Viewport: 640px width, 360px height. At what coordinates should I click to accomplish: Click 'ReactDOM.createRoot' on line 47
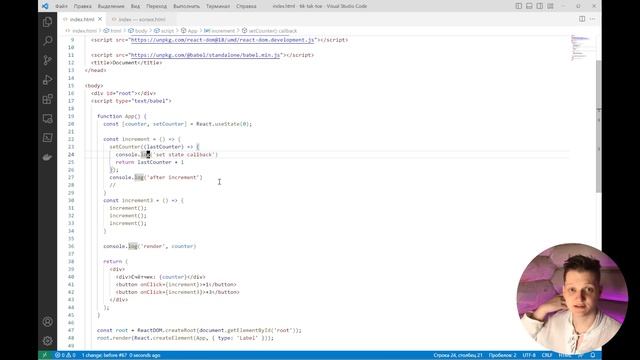(x=167, y=331)
